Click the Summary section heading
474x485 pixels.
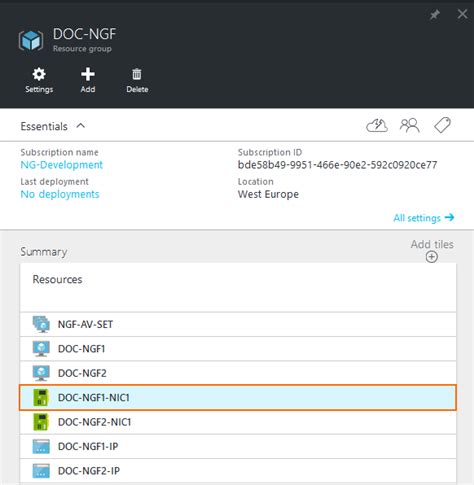pyautogui.click(x=44, y=252)
